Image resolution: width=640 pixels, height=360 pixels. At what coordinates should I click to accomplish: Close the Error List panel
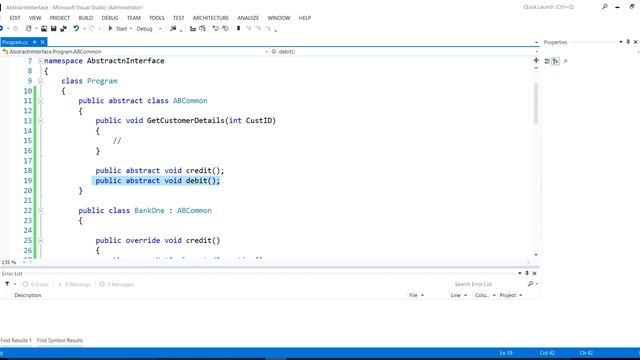click(x=534, y=273)
